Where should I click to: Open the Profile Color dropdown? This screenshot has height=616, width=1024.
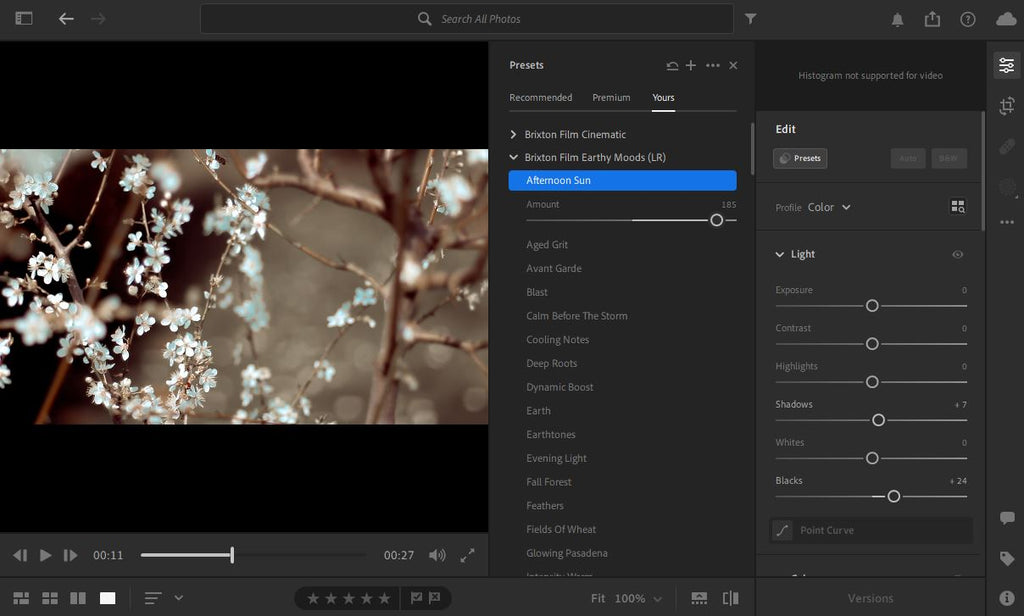pos(829,207)
